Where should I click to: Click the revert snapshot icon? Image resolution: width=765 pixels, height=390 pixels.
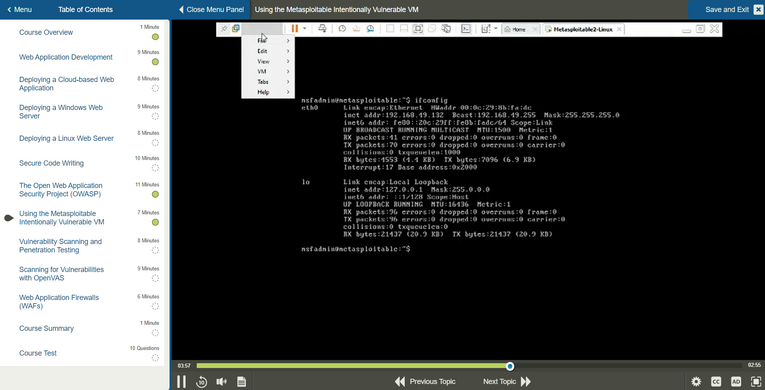(356, 29)
